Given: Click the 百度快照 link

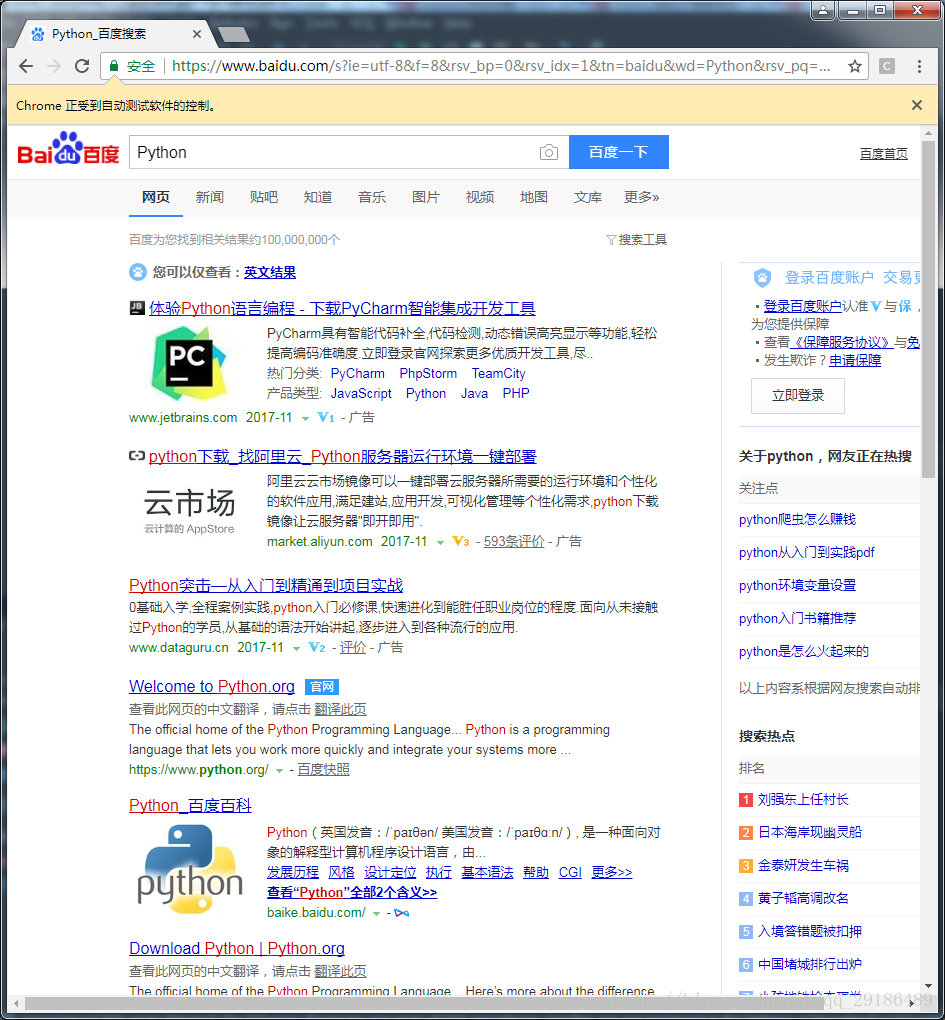Looking at the screenshot, I should click(x=323, y=770).
